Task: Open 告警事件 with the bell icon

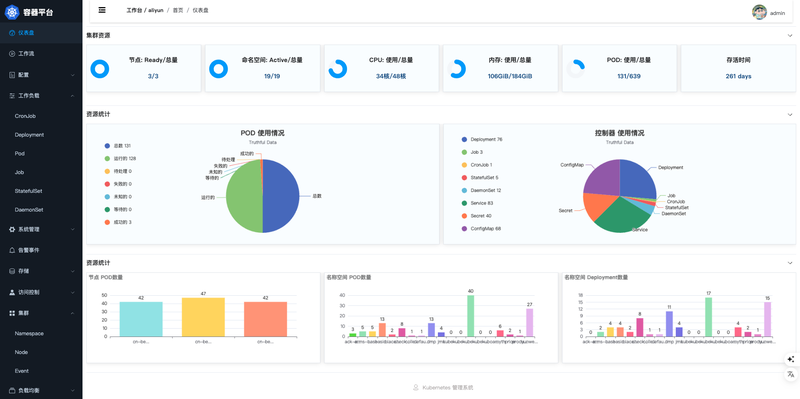Action: tap(12, 251)
